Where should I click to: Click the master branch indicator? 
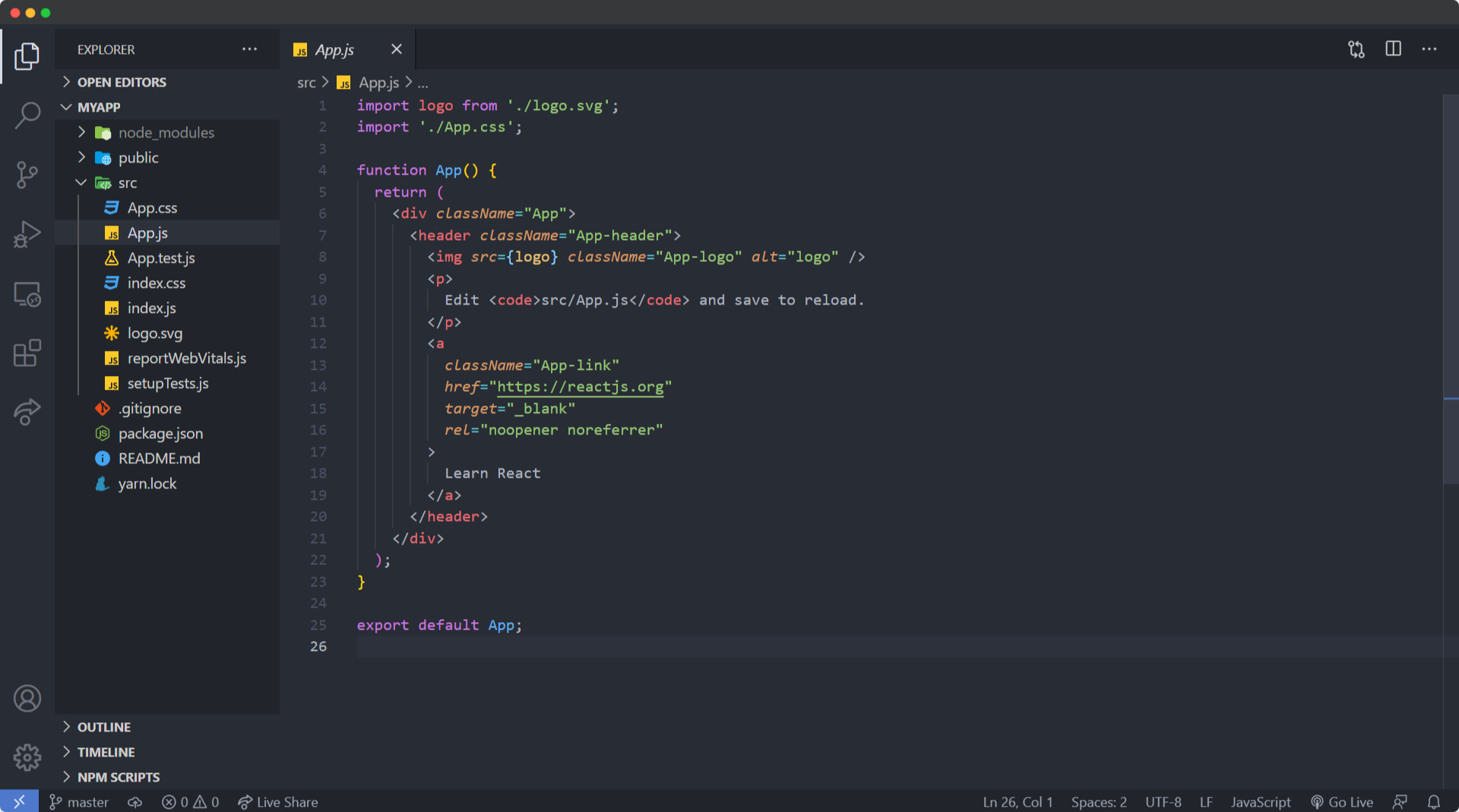point(79,802)
